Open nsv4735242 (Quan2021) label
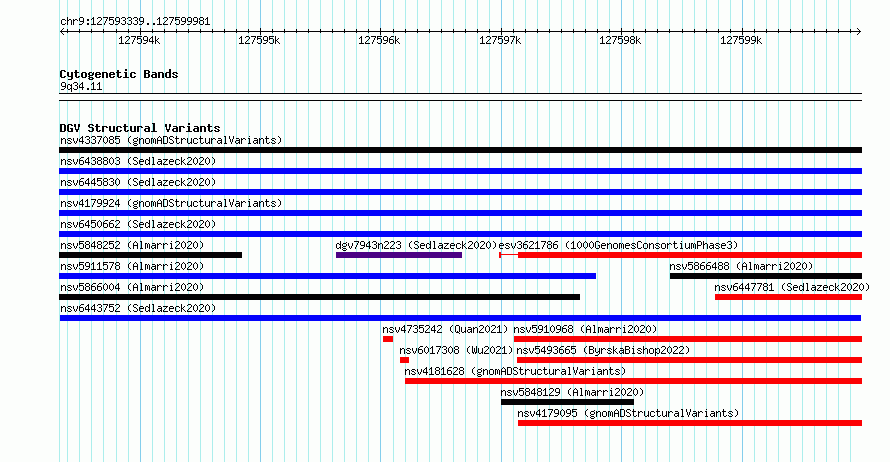890x462 pixels. point(445,329)
